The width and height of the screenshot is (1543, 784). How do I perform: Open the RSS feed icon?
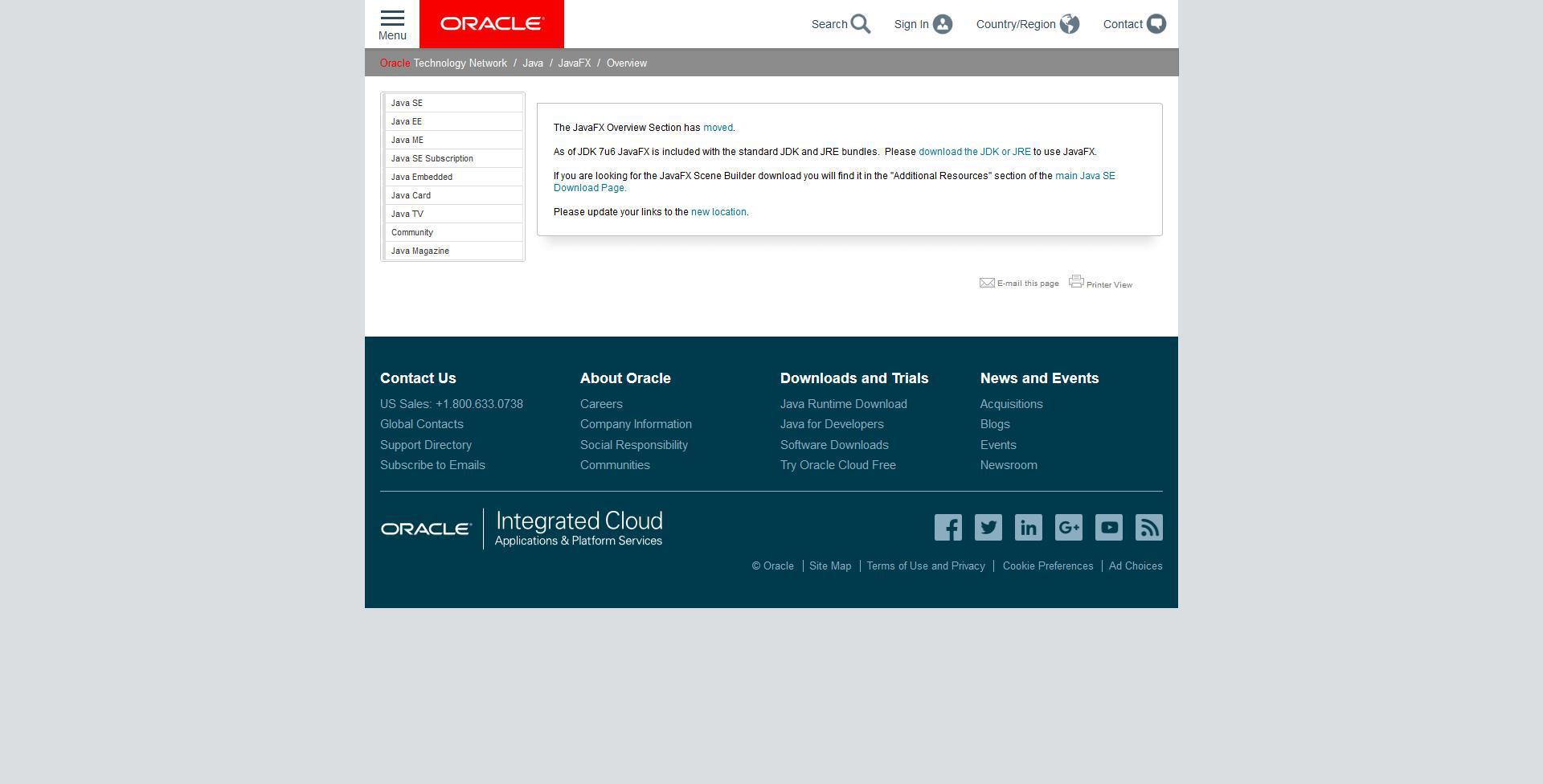[1149, 528]
